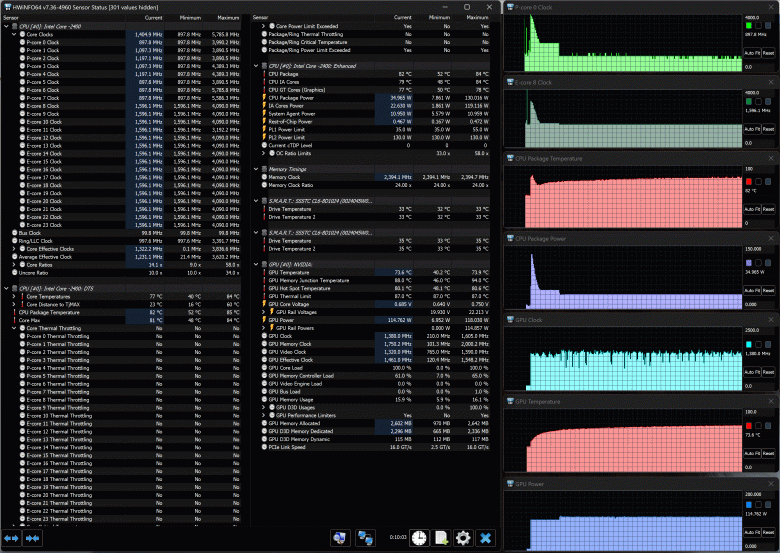
Task: Click red color swatch in CPU Package Temperature graph
Action: pos(749,182)
